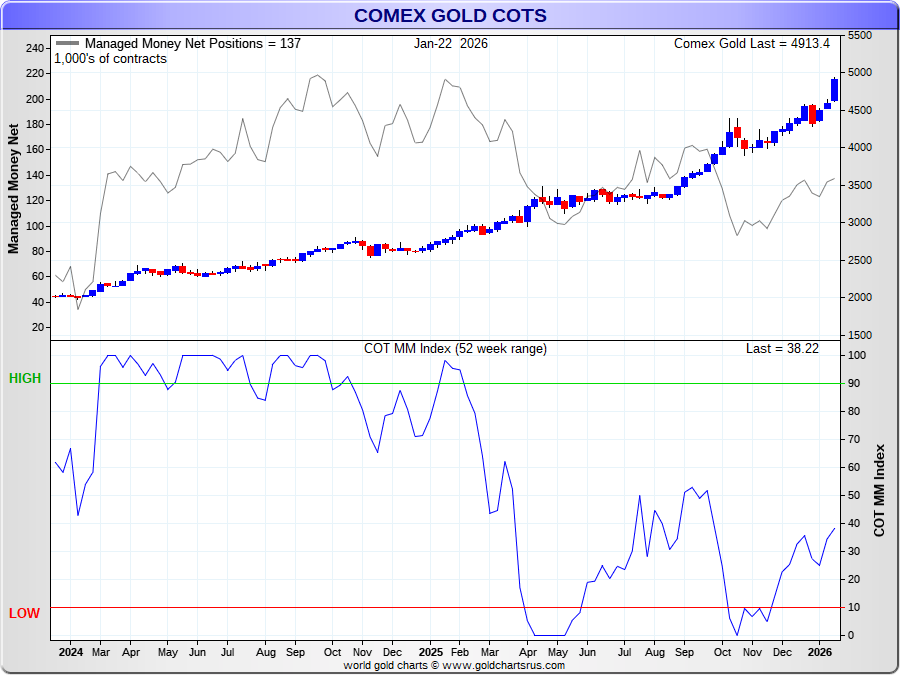Click the "1,000's of contracts" unit label
The height and width of the screenshot is (675, 900).
(110, 59)
